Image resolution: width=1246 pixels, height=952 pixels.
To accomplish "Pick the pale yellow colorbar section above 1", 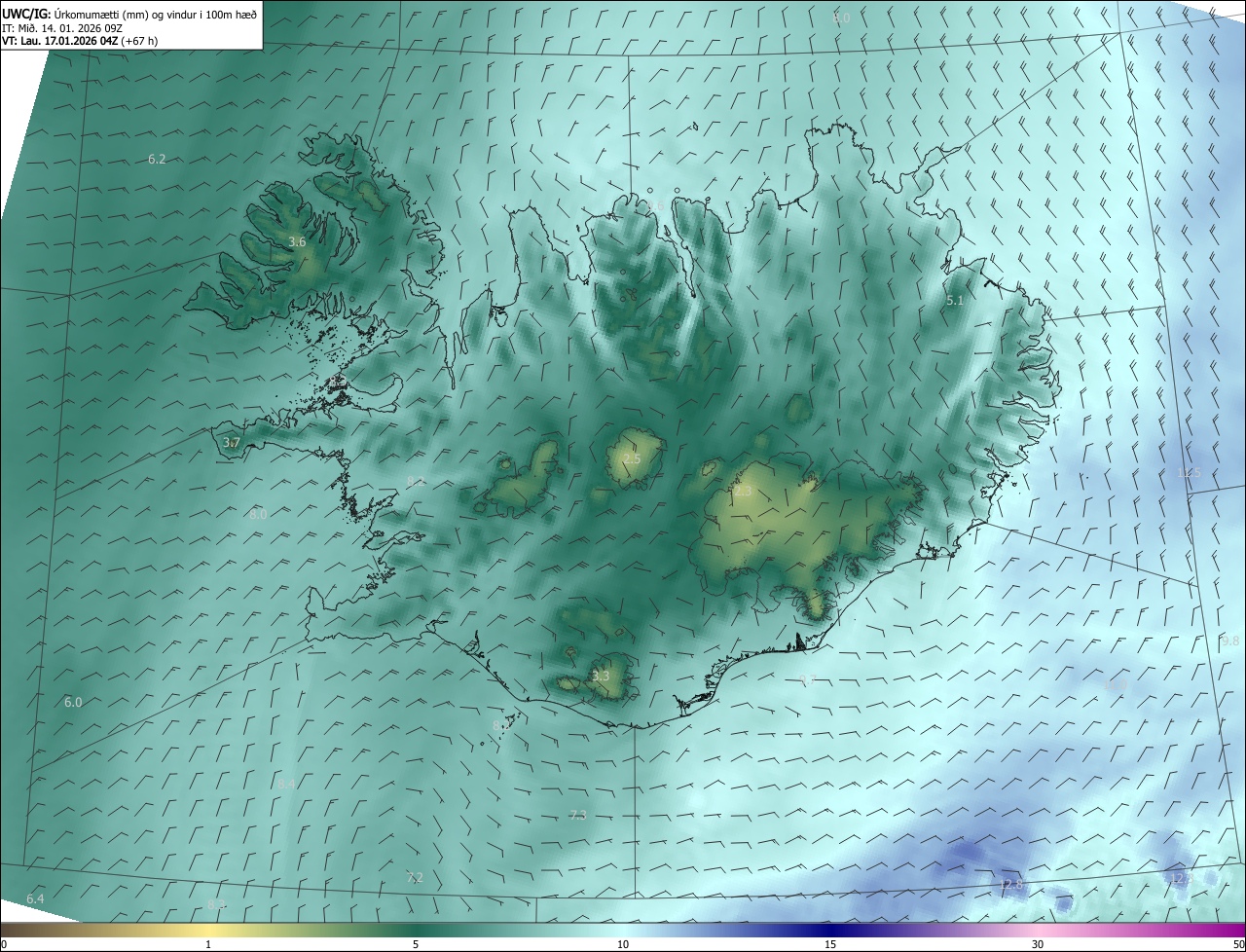I will 208,930.
